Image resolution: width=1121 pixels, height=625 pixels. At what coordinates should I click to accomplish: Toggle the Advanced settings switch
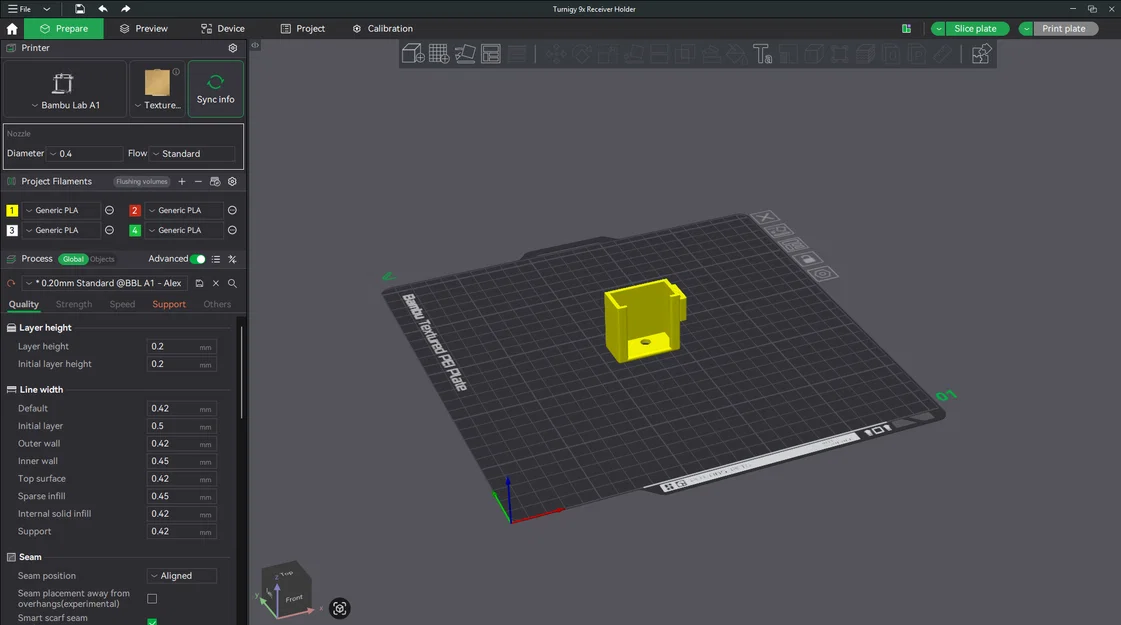[x=198, y=259]
